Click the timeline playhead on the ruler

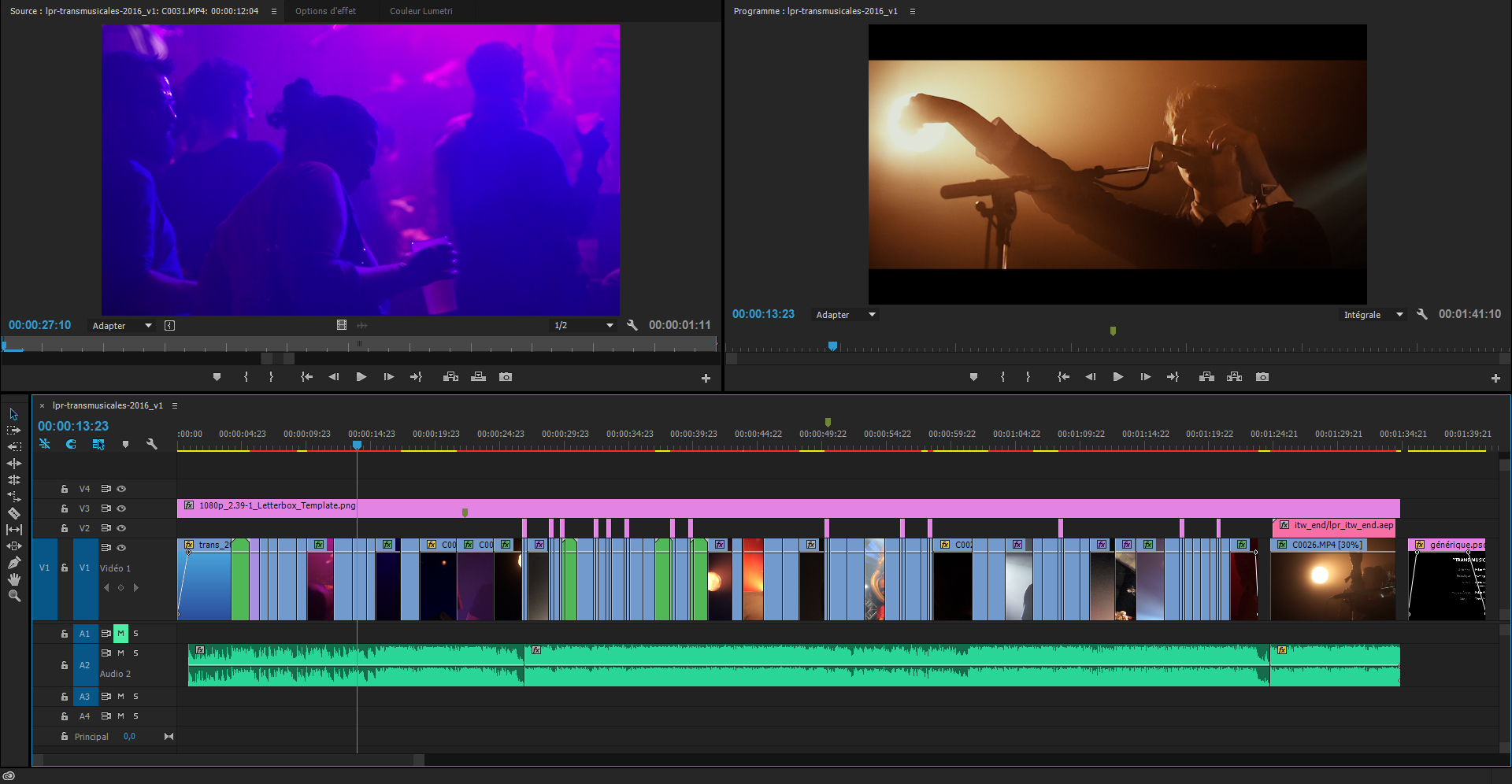coord(357,446)
